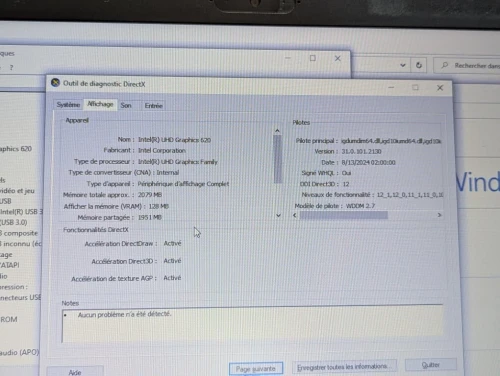Maximize the DirectX diagnostic window

[415, 87]
